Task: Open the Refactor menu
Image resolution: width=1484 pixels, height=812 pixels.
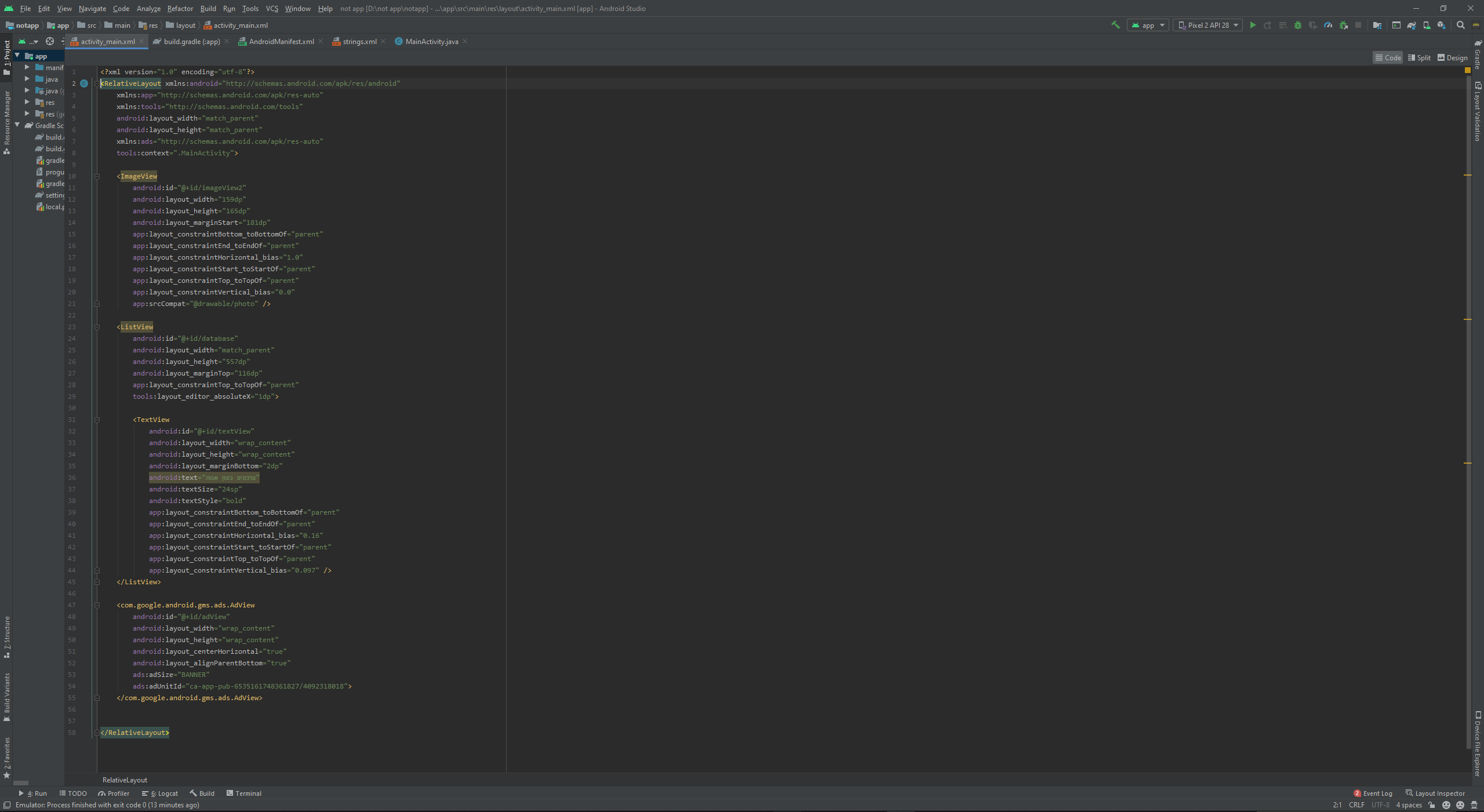Action: 180,8
